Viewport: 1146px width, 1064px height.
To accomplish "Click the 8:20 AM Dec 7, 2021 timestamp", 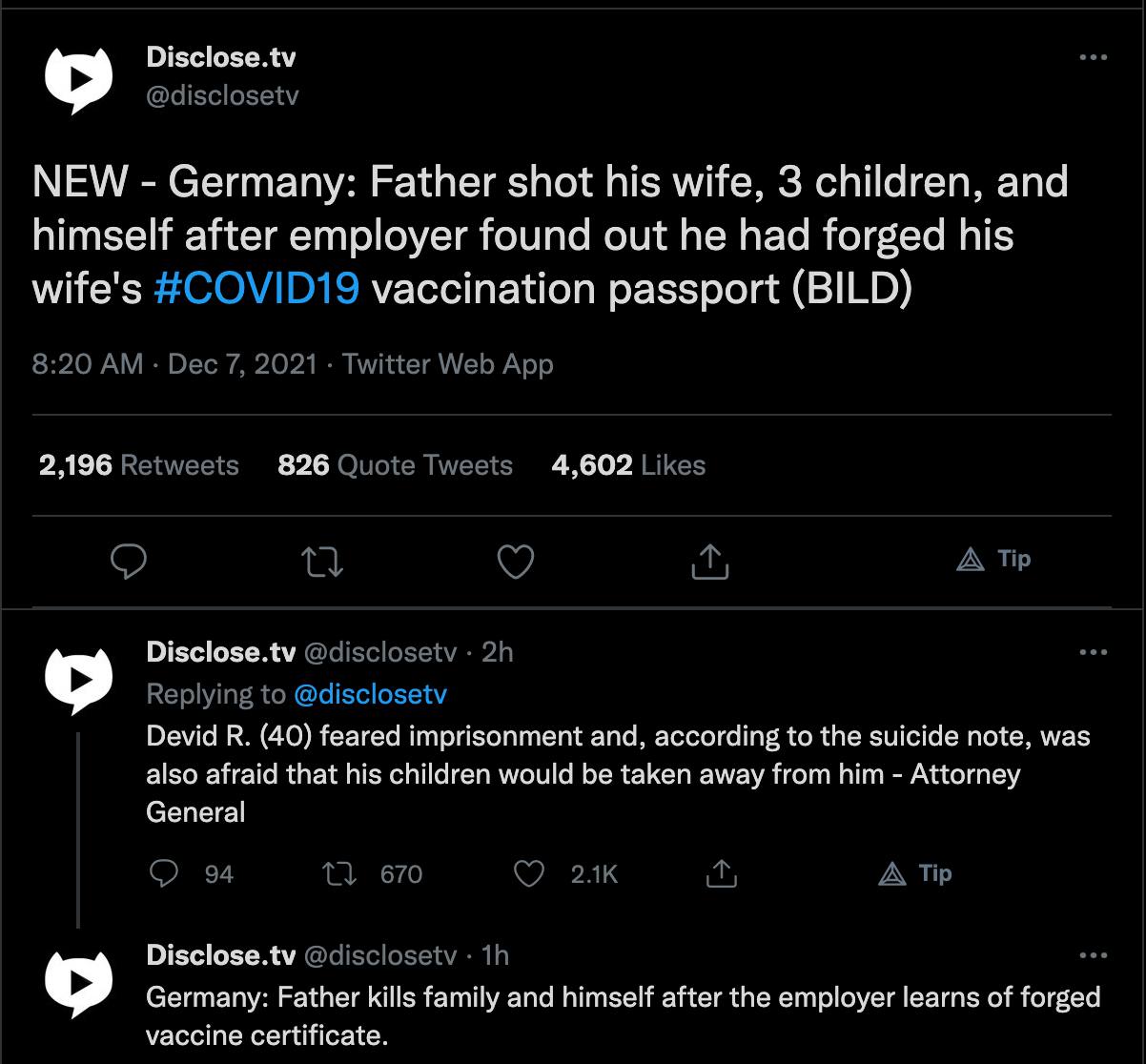I will [x=174, y=364].
